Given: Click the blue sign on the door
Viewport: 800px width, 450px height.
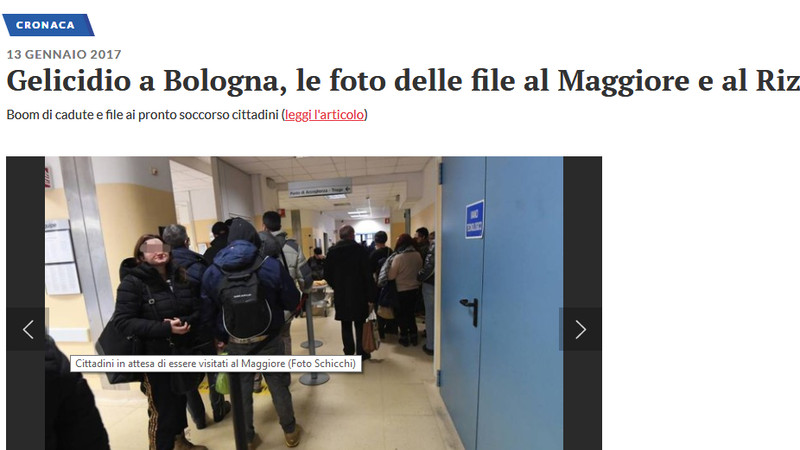Looking at the screenshot, I should click(x=474, y=219).
